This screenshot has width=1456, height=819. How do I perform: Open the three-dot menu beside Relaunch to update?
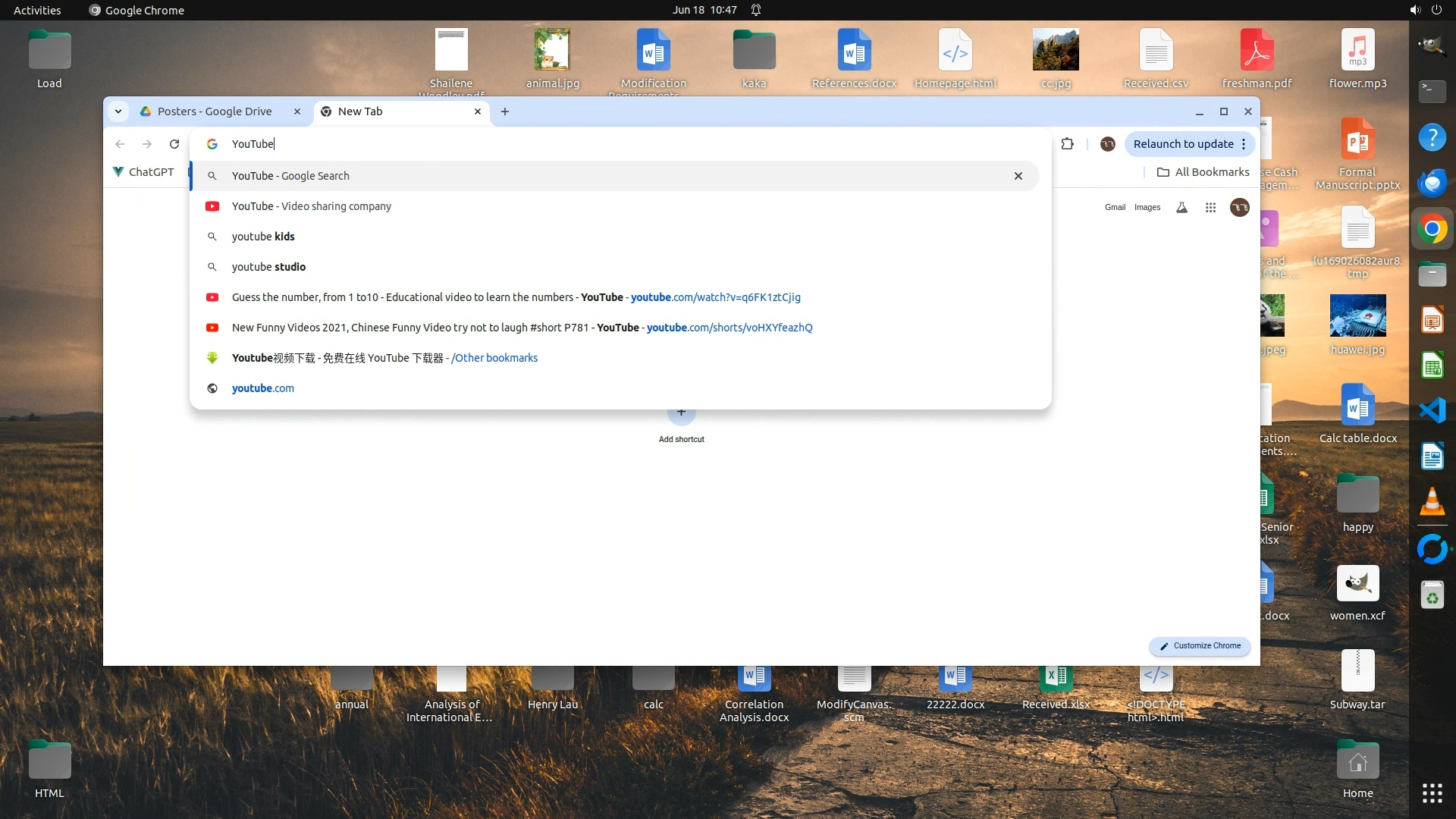click(x=1244, y=144)
